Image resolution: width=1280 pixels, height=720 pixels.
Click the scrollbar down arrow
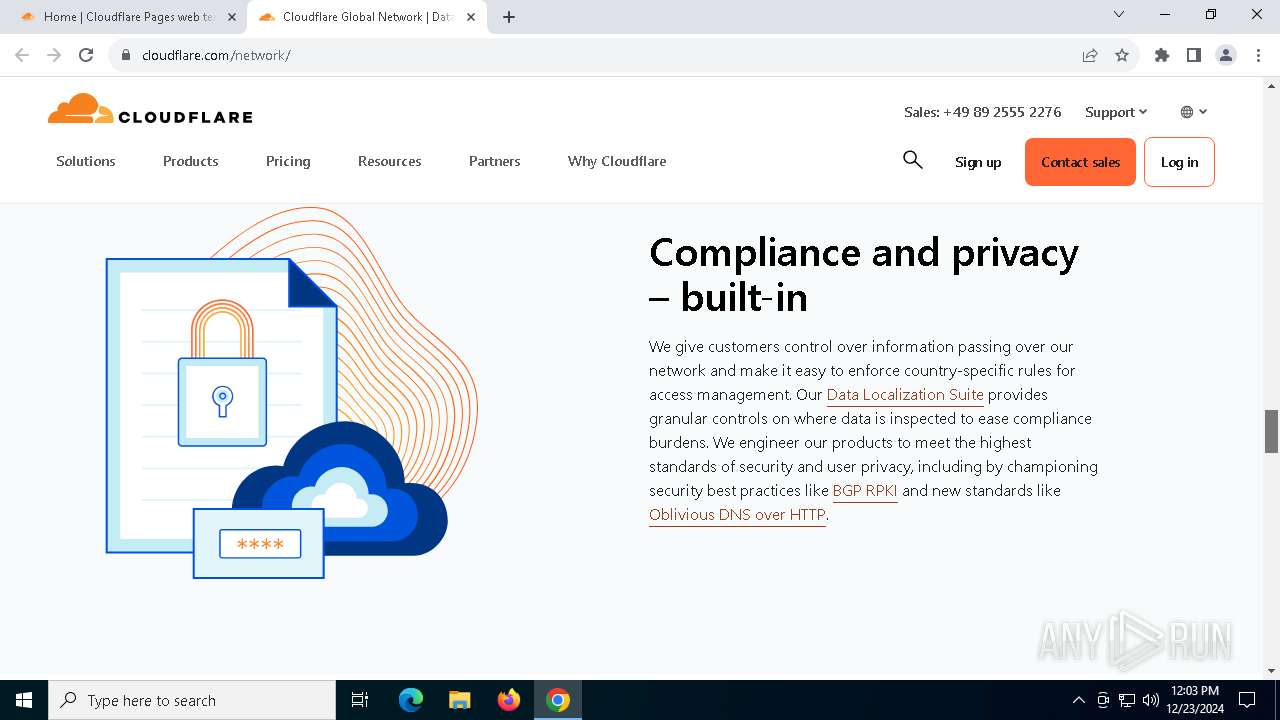(x=1272, y=671)
